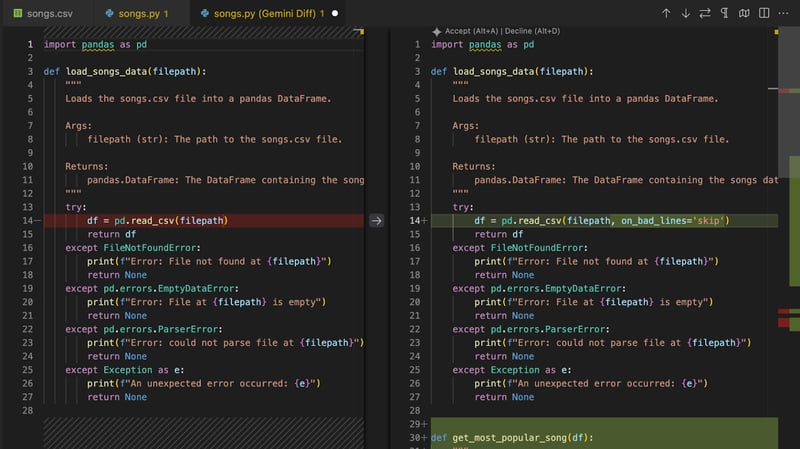Click the Python icon on Gemini Diff tab
Image resolution: width=800 pixels, height=449 pixels.
point(205,13)
